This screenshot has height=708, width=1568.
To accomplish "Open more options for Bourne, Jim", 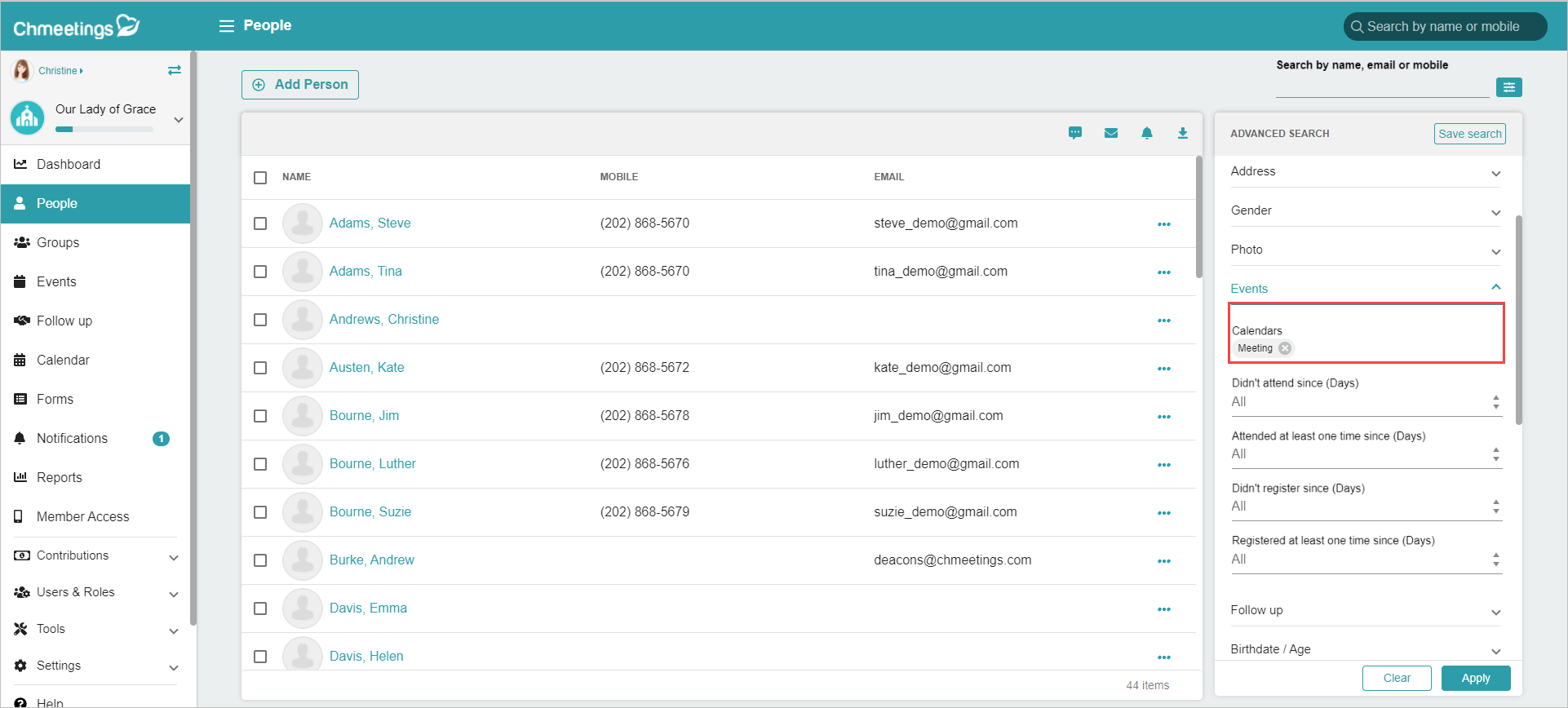I will coord(1164,417).
